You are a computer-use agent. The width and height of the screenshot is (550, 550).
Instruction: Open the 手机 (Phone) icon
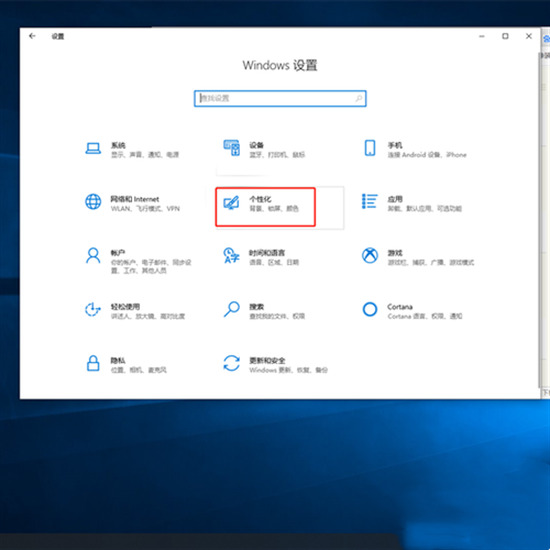[370, 148]
